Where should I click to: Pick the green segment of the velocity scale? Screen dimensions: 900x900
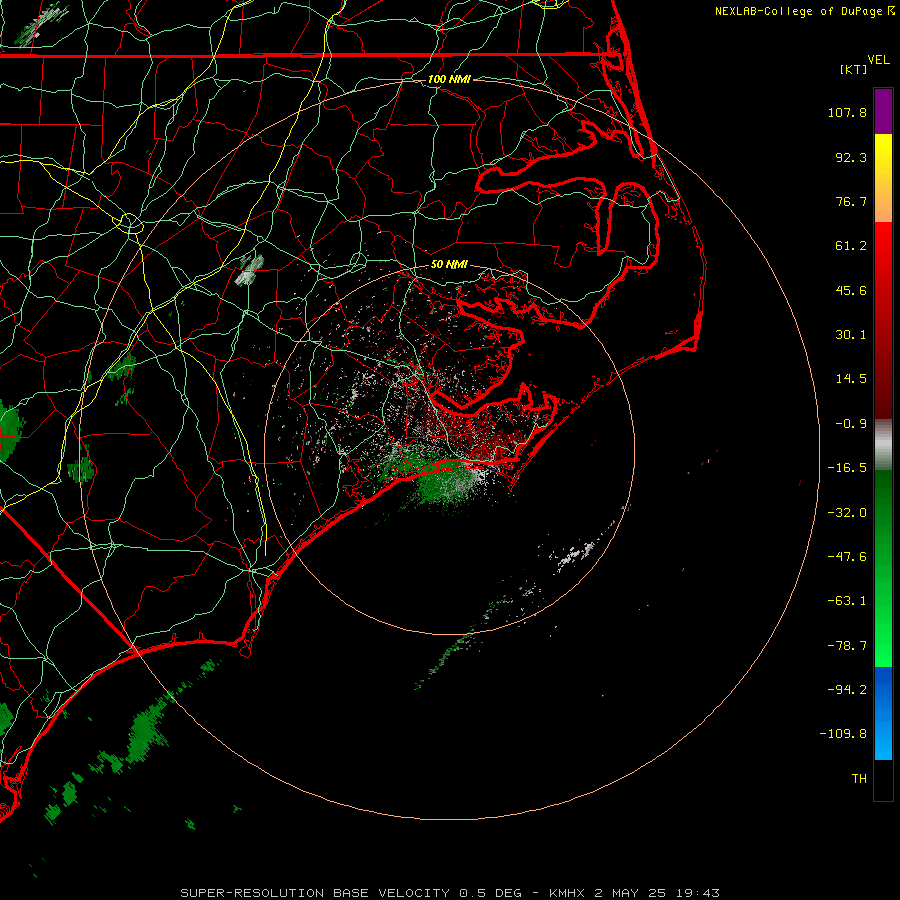point(883,568)
